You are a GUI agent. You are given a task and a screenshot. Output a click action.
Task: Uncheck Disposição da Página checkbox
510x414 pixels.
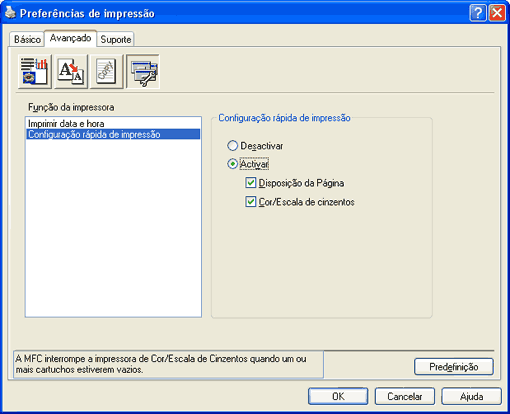click(x=250, y=183)
